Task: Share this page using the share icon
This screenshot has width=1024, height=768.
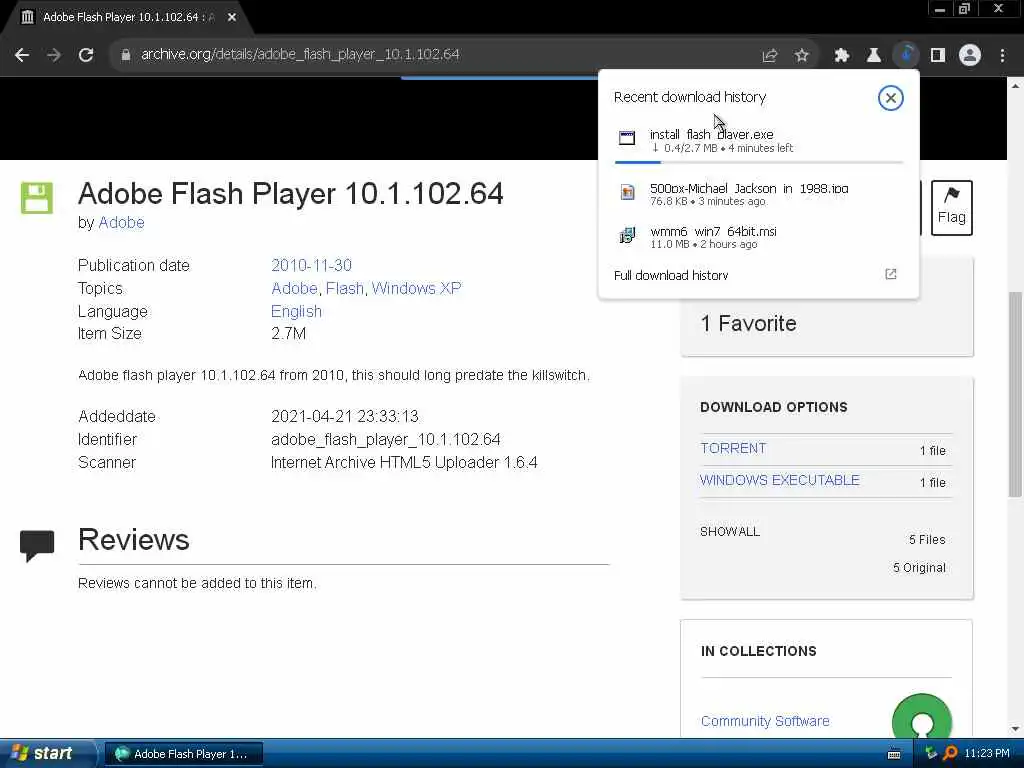Action: (770, 56)
